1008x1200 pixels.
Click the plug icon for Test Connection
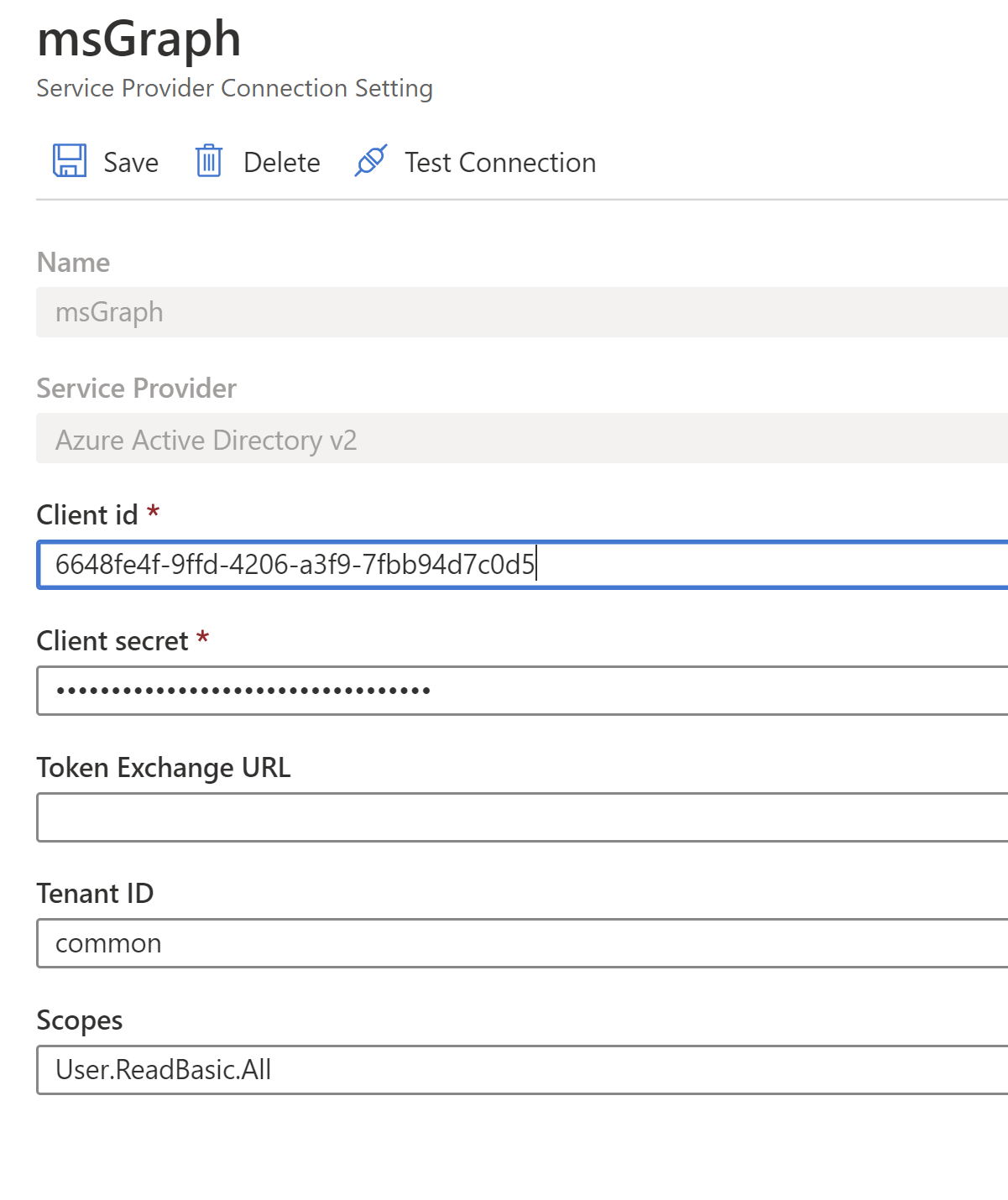pyautogui.click(x=369, y=161)
